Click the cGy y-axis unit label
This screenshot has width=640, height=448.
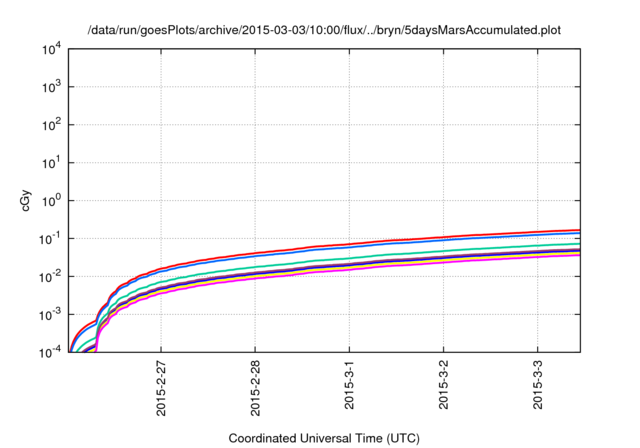pos(26,201)
